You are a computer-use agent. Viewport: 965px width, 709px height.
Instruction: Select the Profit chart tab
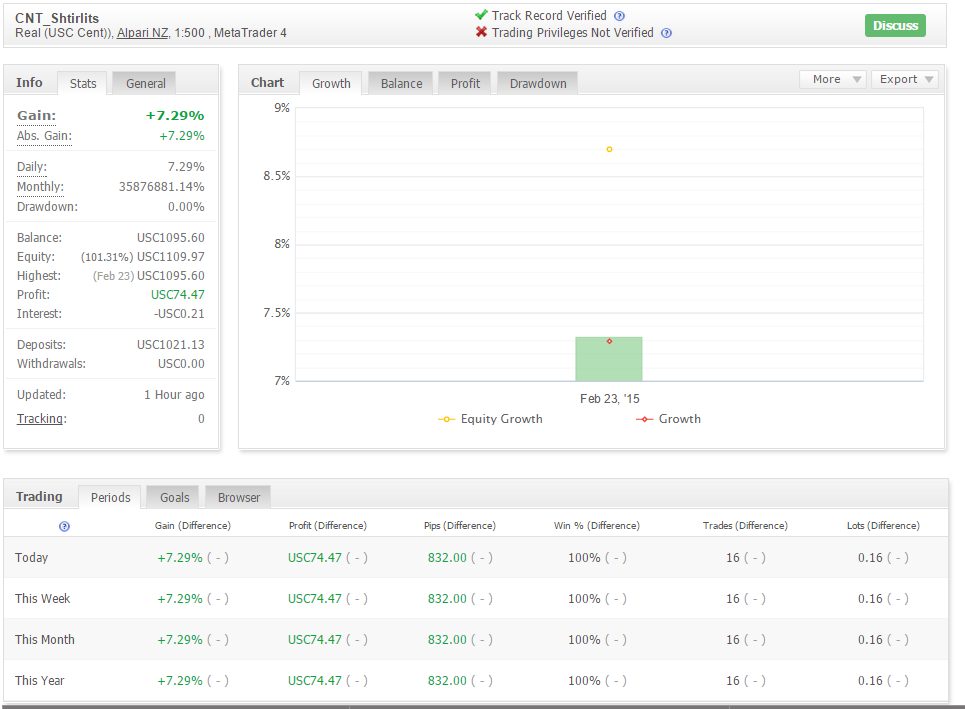coord(465,83)
